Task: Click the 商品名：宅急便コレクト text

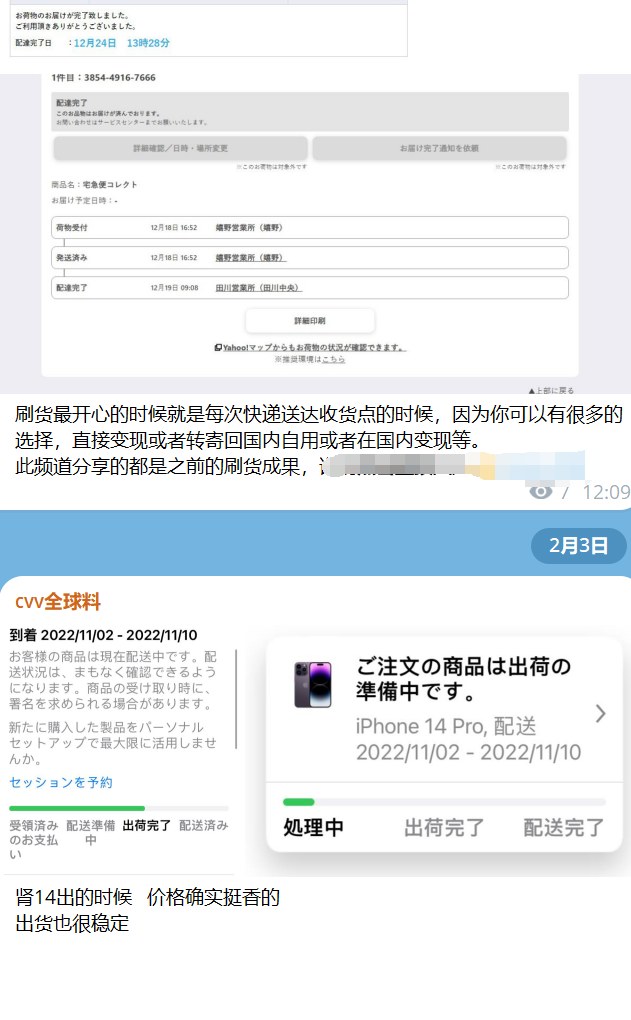Action: tap(94, 185)
